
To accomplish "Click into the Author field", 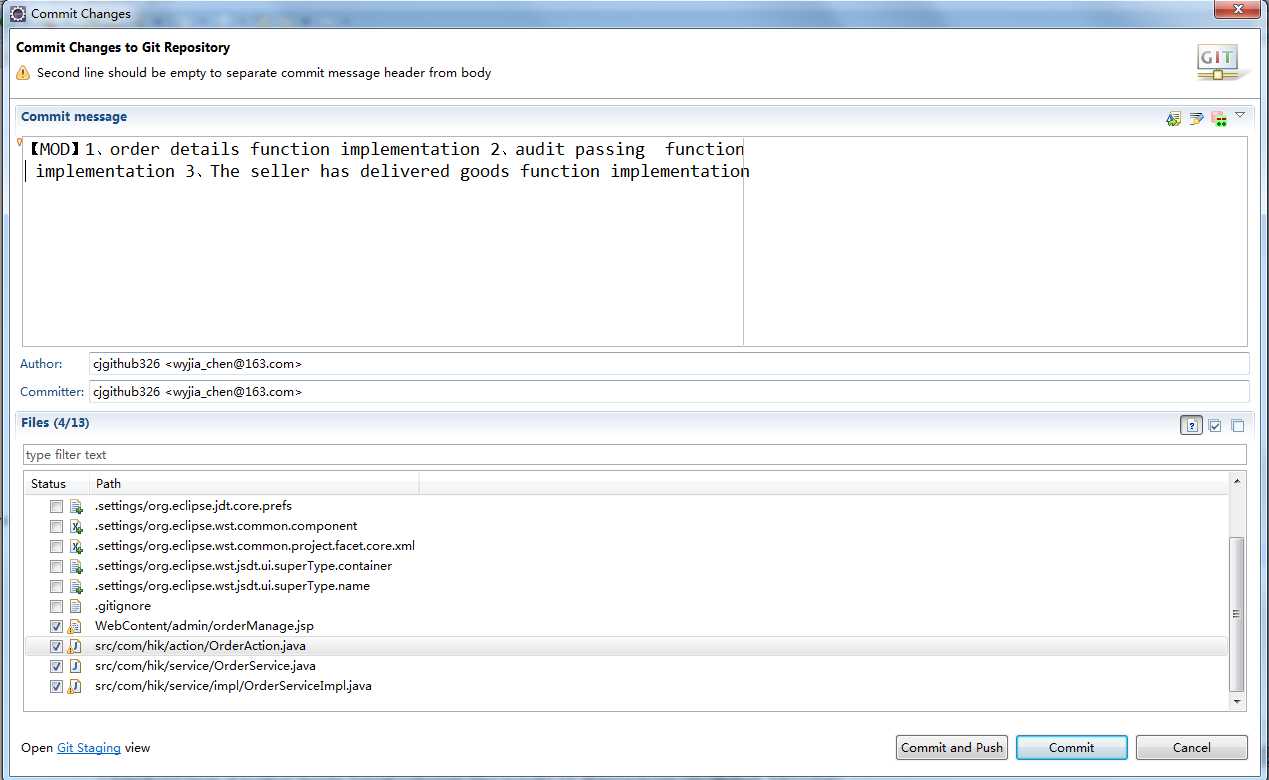I will tap(669, 364).
